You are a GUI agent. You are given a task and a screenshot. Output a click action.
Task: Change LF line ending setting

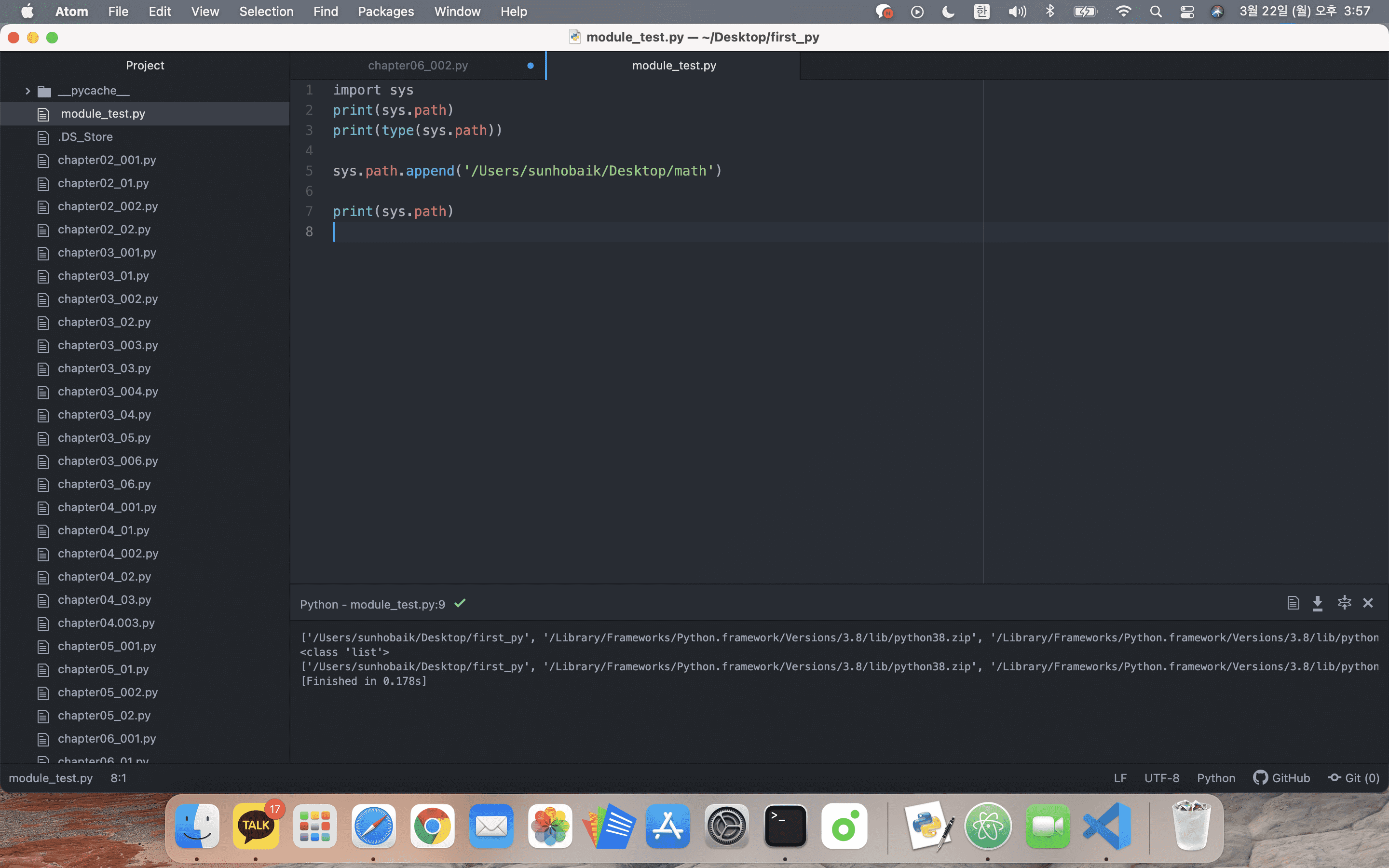click(1120, 778)
